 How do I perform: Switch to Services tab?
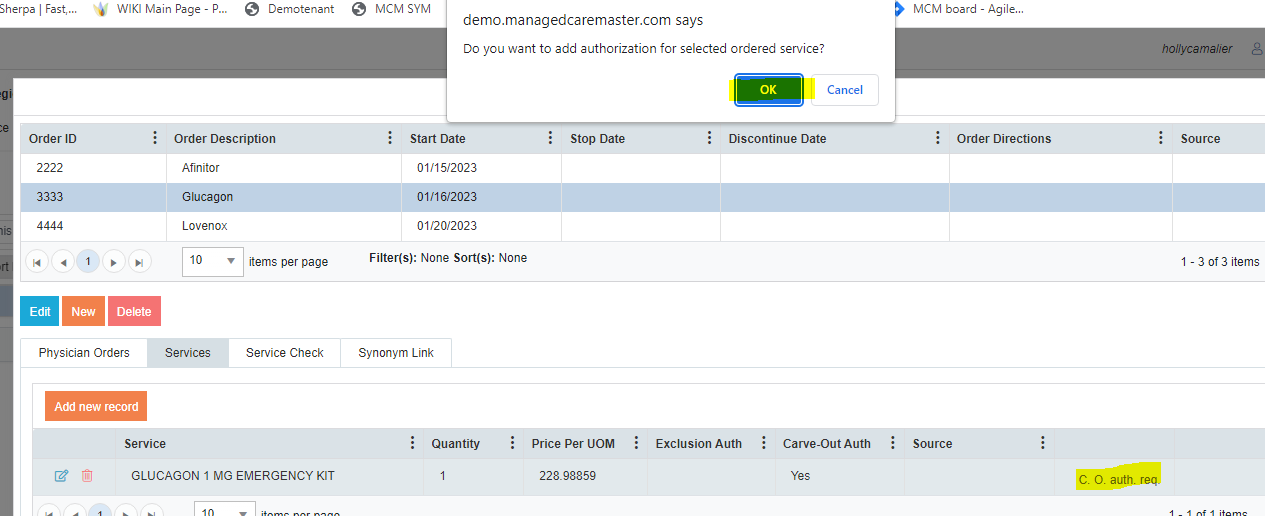188,353
